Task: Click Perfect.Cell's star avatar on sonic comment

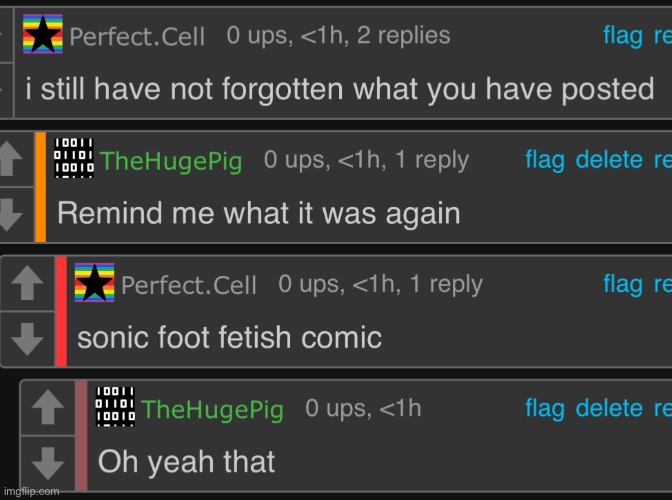Action: (94, 284)
